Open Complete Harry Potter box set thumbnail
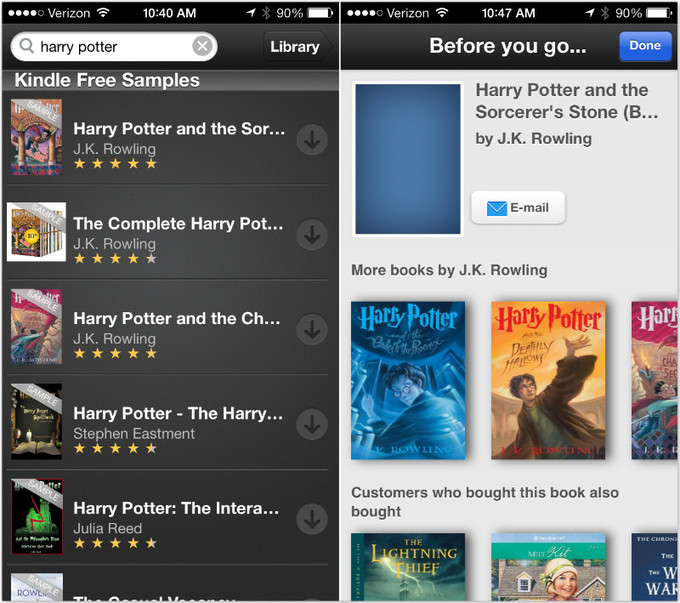The width and height of the screenshot is (680, 603). coord(36,232)
